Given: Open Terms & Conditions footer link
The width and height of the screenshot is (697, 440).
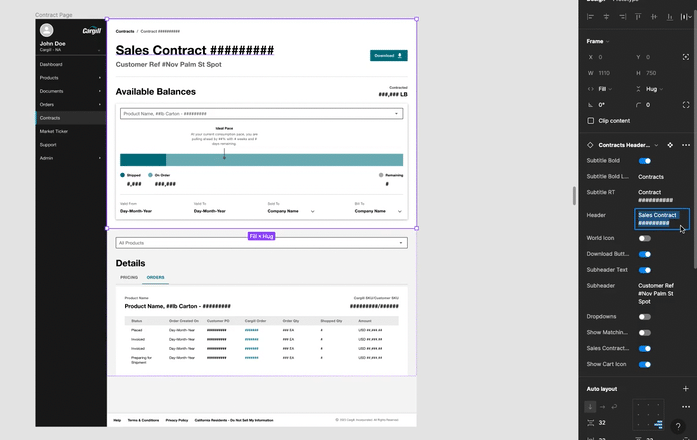Looking at the screenshot, I should [x=143, y=420].
